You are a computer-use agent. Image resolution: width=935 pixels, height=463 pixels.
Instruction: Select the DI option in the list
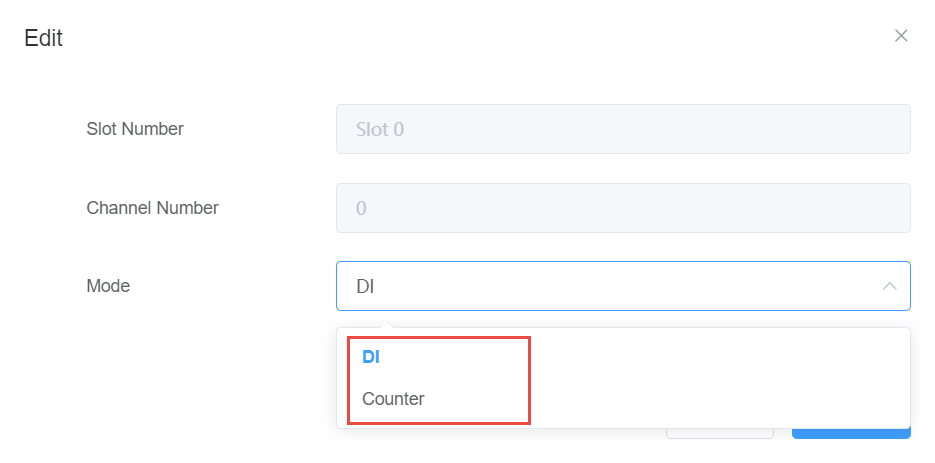click(x=371, y=357)
